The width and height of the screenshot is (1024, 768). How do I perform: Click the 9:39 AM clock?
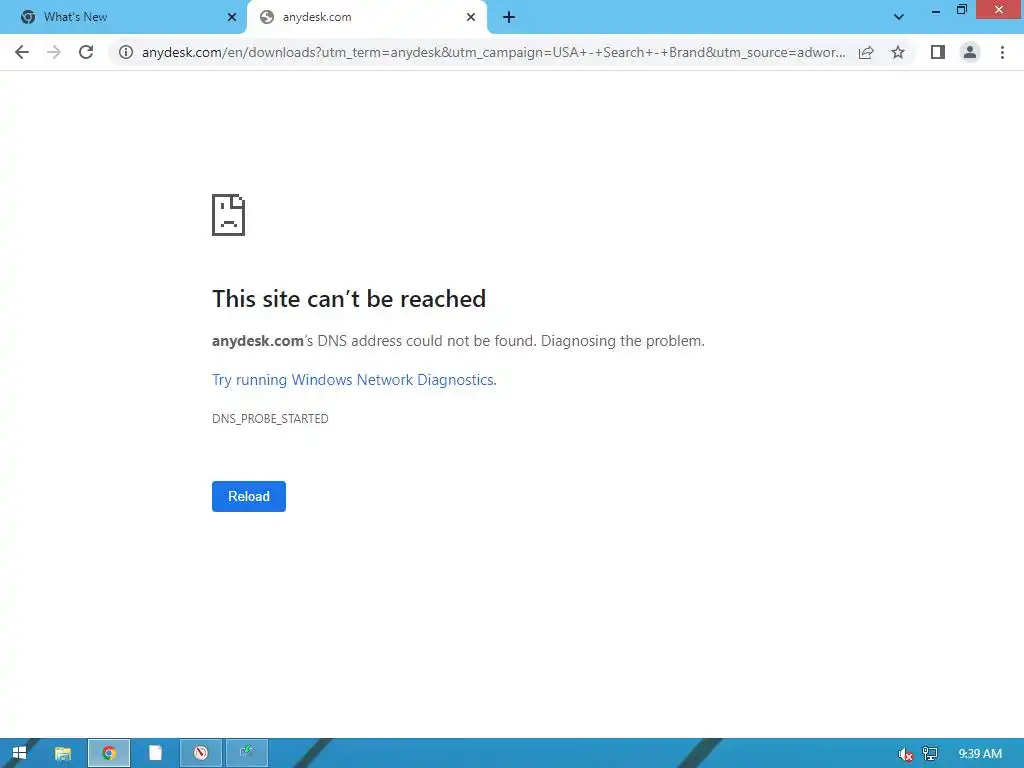980,754
